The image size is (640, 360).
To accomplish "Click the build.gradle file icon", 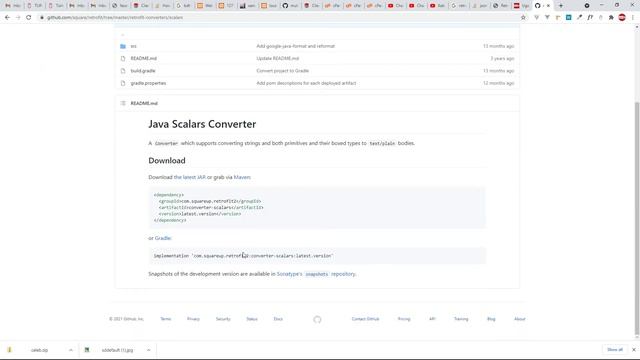I will coord(123,71).
